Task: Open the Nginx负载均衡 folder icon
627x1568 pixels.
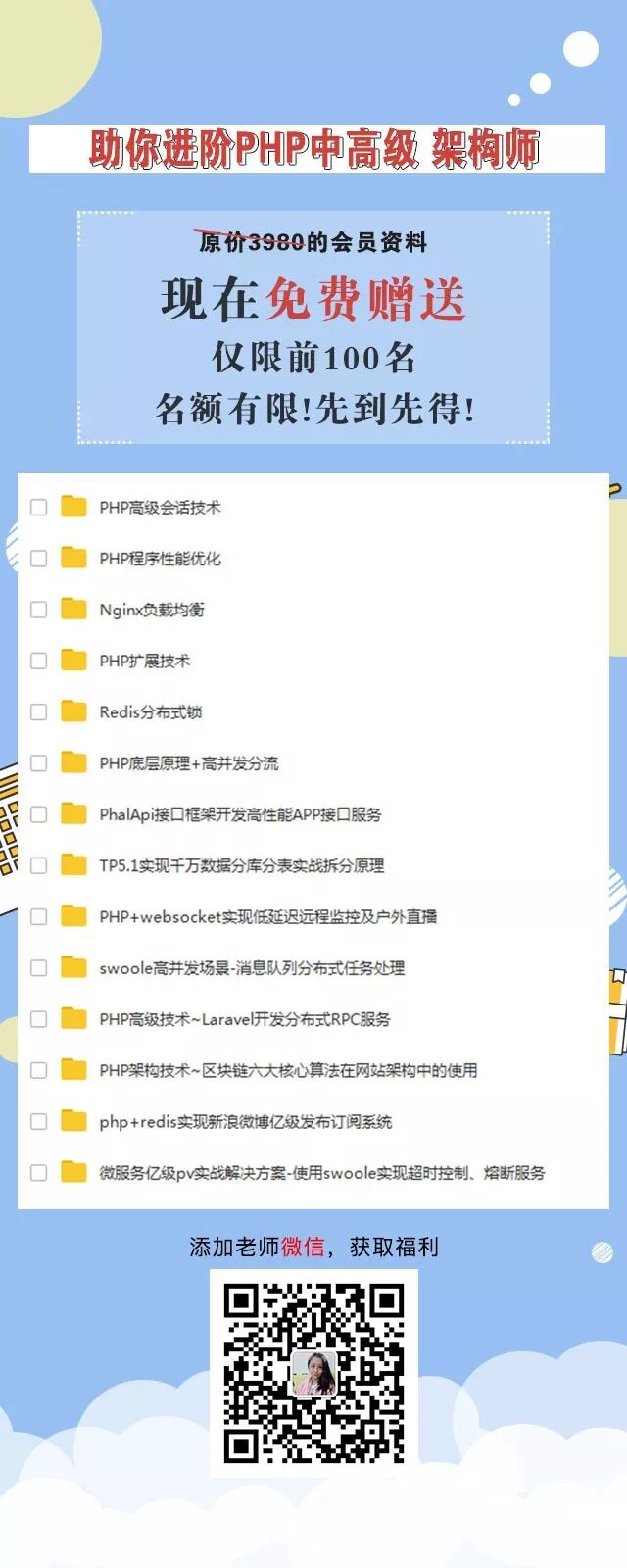Action: pos(73,608)
